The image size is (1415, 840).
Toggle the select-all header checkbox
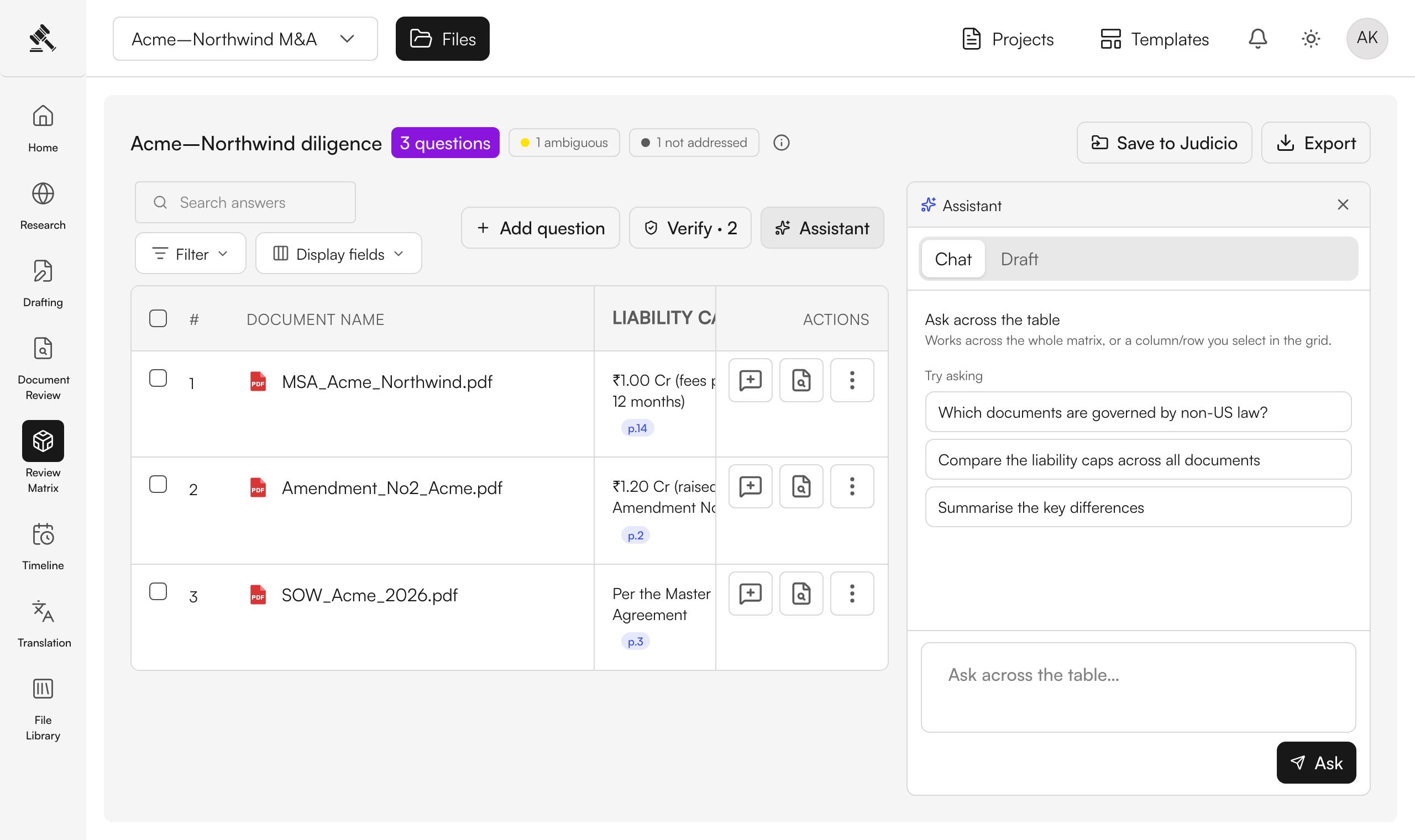(x=158, y=319)
